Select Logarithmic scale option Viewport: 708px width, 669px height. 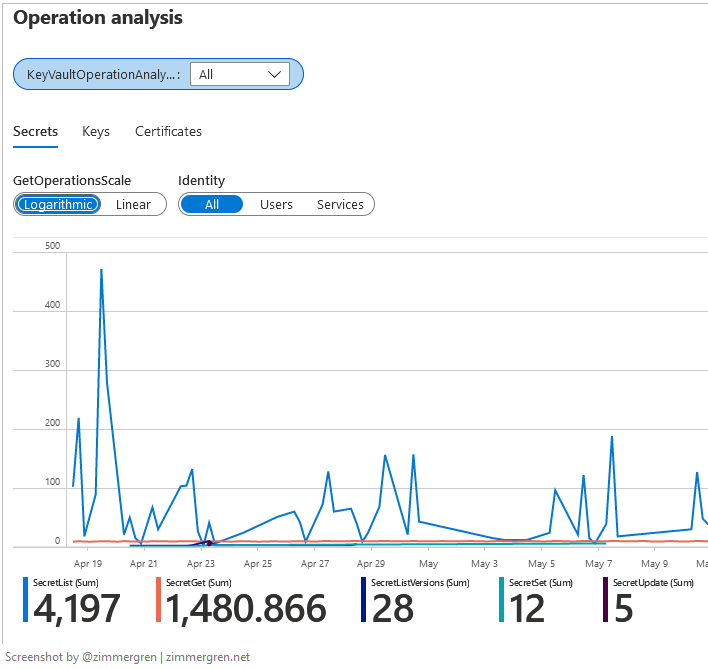pos(59,204)
